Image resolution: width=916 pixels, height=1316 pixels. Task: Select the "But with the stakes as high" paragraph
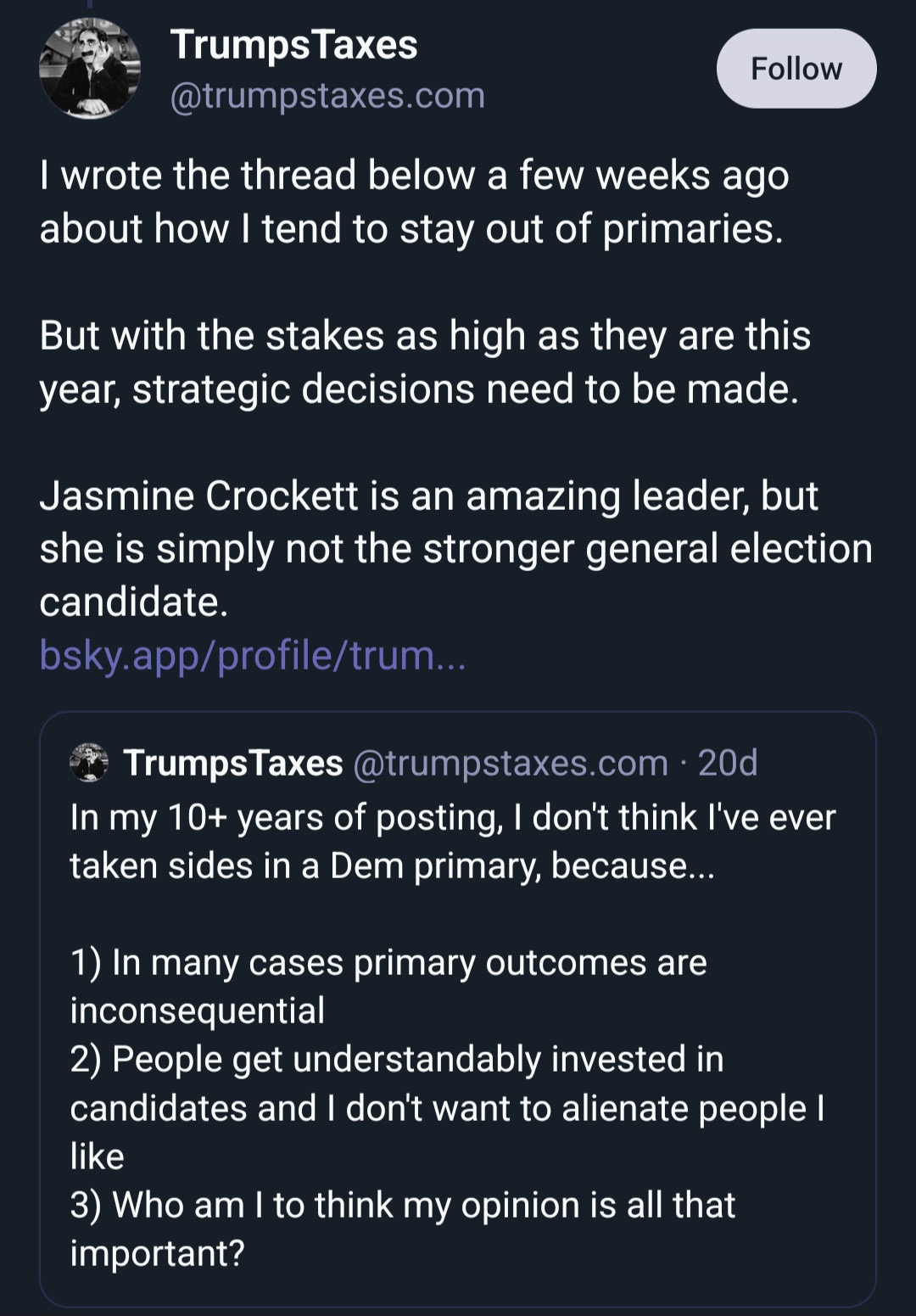coord(424,362)
